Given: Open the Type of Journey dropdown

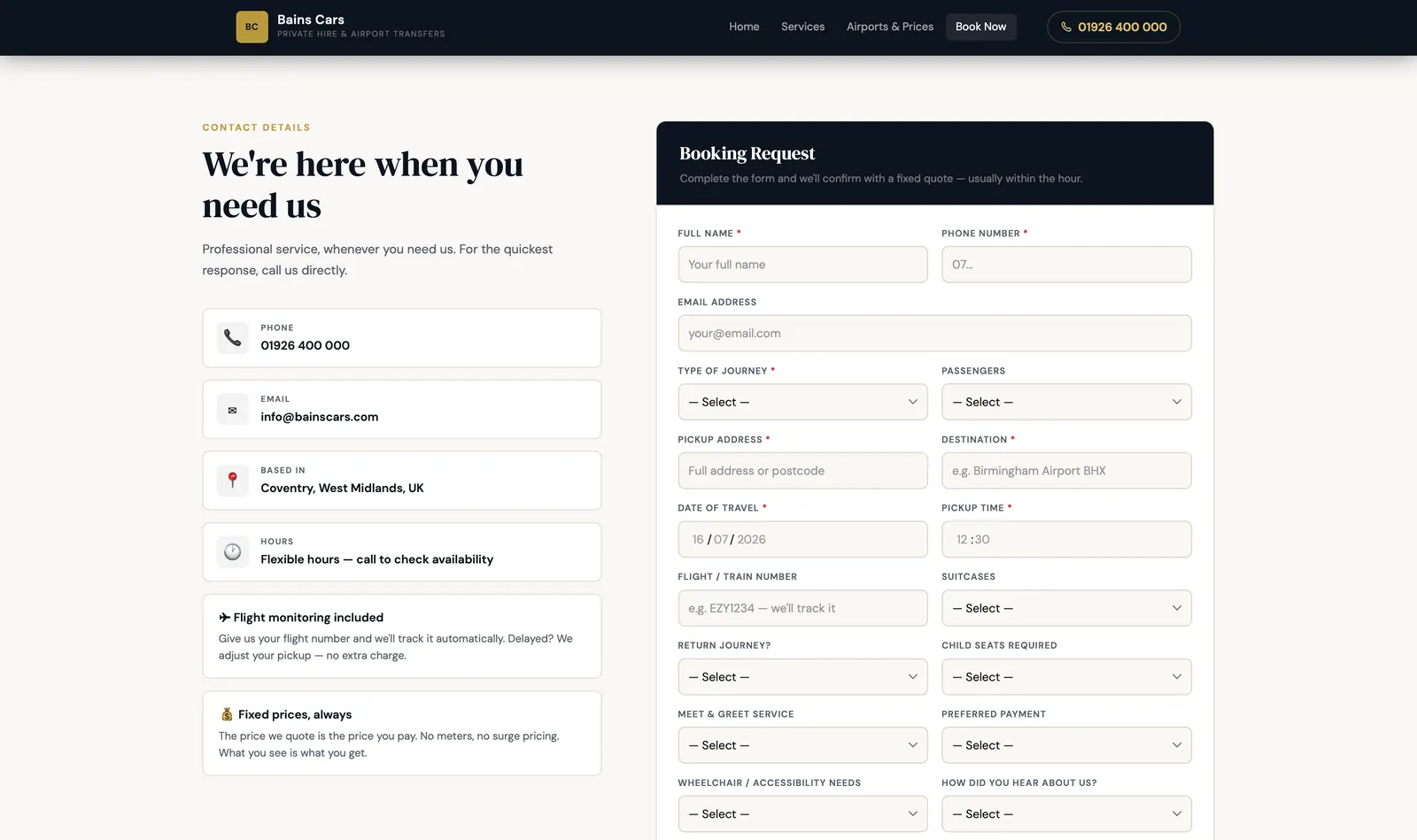Looking at the screenshot, I should tap(802, 402).
